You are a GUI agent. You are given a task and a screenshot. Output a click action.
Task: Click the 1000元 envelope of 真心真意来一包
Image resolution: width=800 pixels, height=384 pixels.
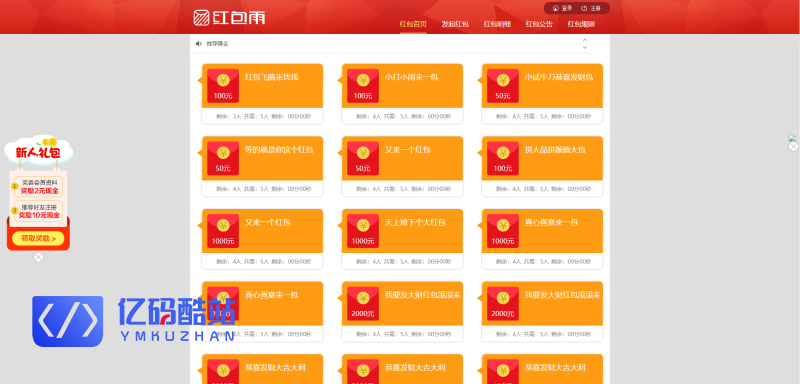click(503, 231)
